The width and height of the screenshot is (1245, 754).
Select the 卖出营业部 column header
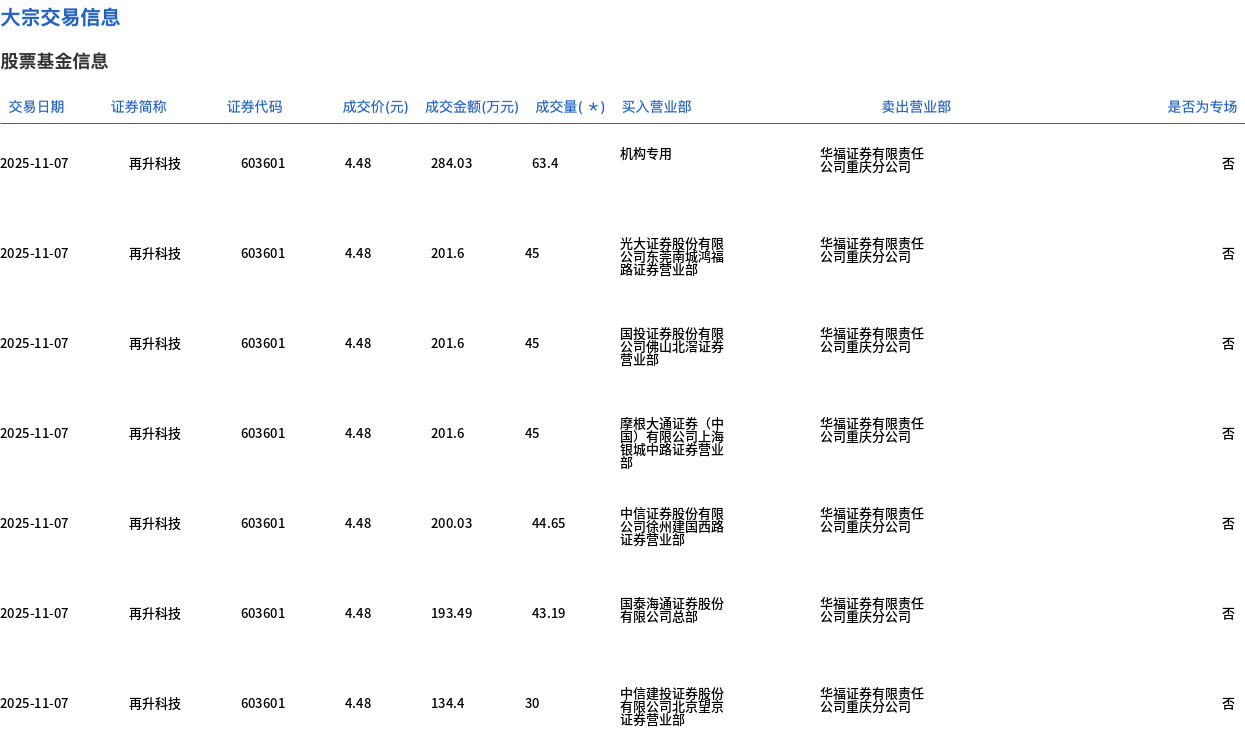click(916, 107)
